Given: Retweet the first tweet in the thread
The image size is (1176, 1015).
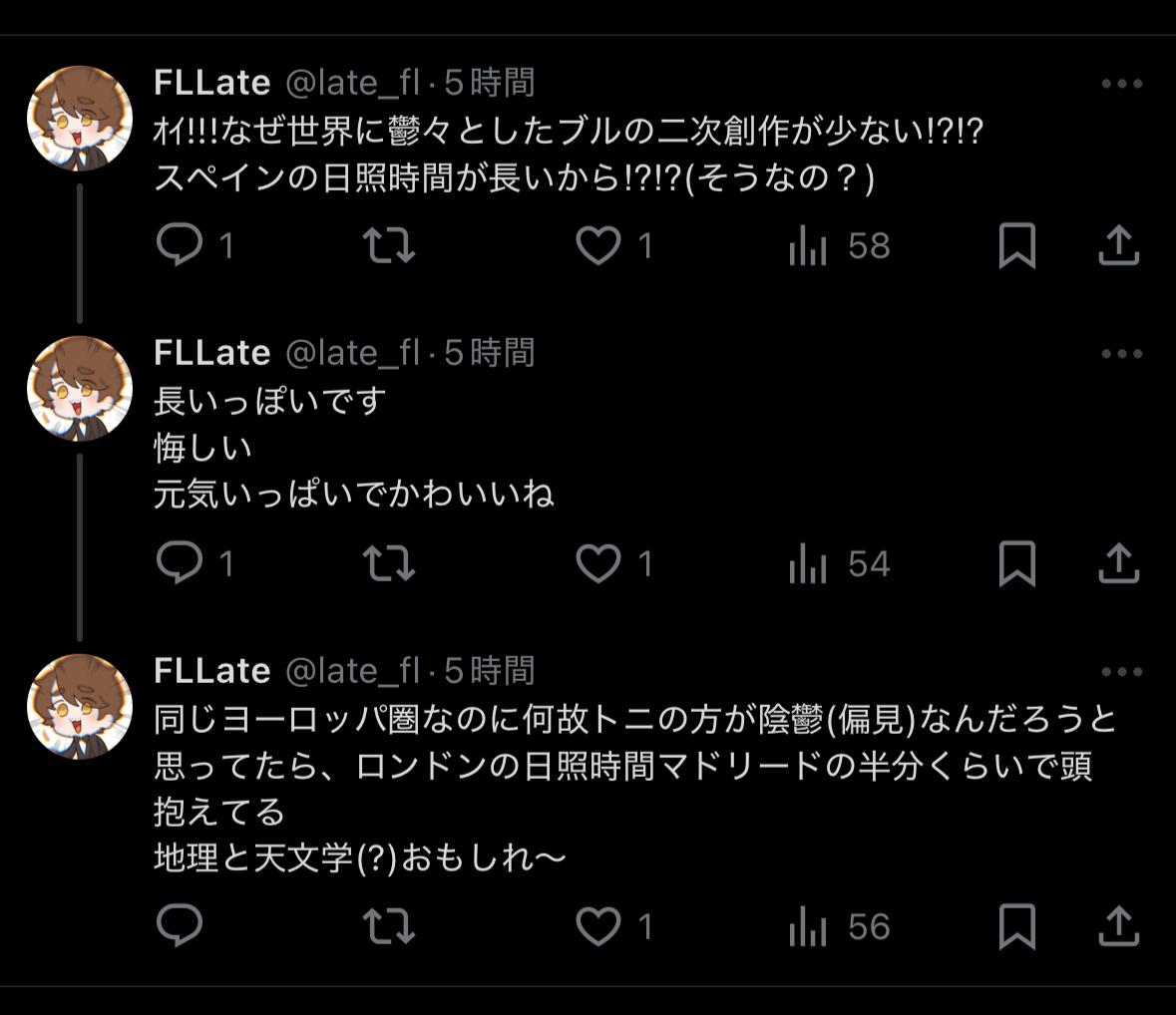Looking at the screenshot, I should [388, 246].
